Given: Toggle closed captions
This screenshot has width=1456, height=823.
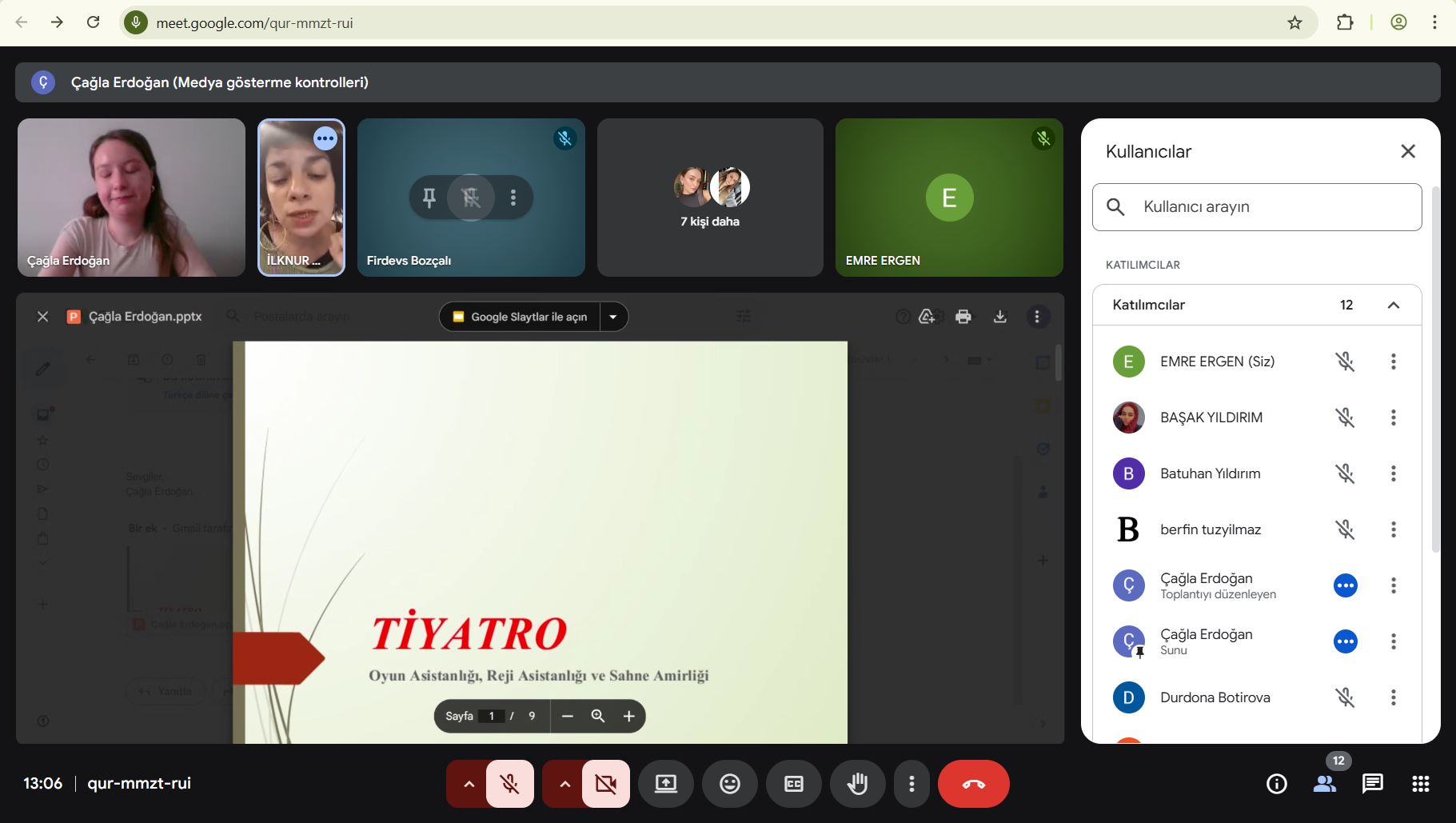Looking at the screenshot, I should 793,784.
